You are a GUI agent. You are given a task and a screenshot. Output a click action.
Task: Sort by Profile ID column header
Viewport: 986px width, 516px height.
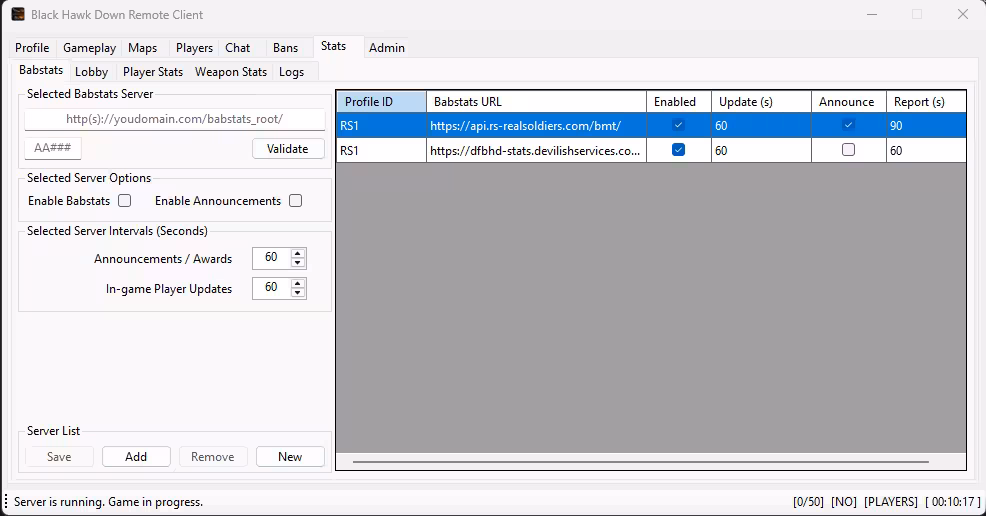(x=381, y=102)
